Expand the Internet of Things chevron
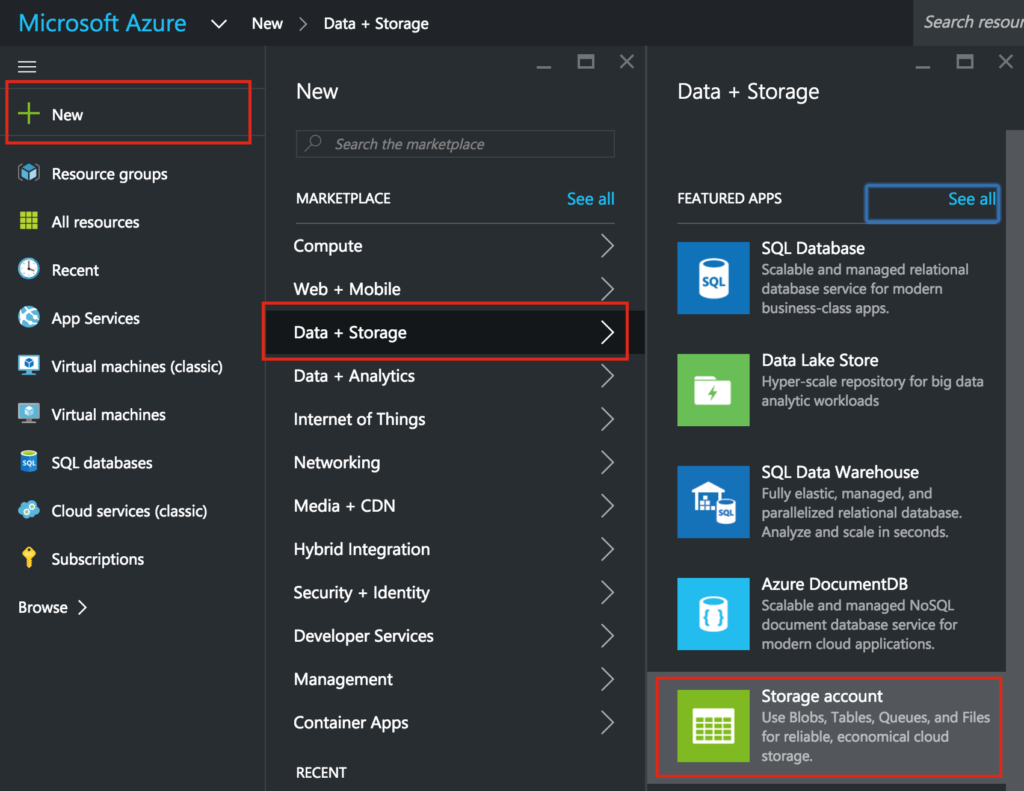The width and height of the screenshot is (1024, 791). coord(607,419)
